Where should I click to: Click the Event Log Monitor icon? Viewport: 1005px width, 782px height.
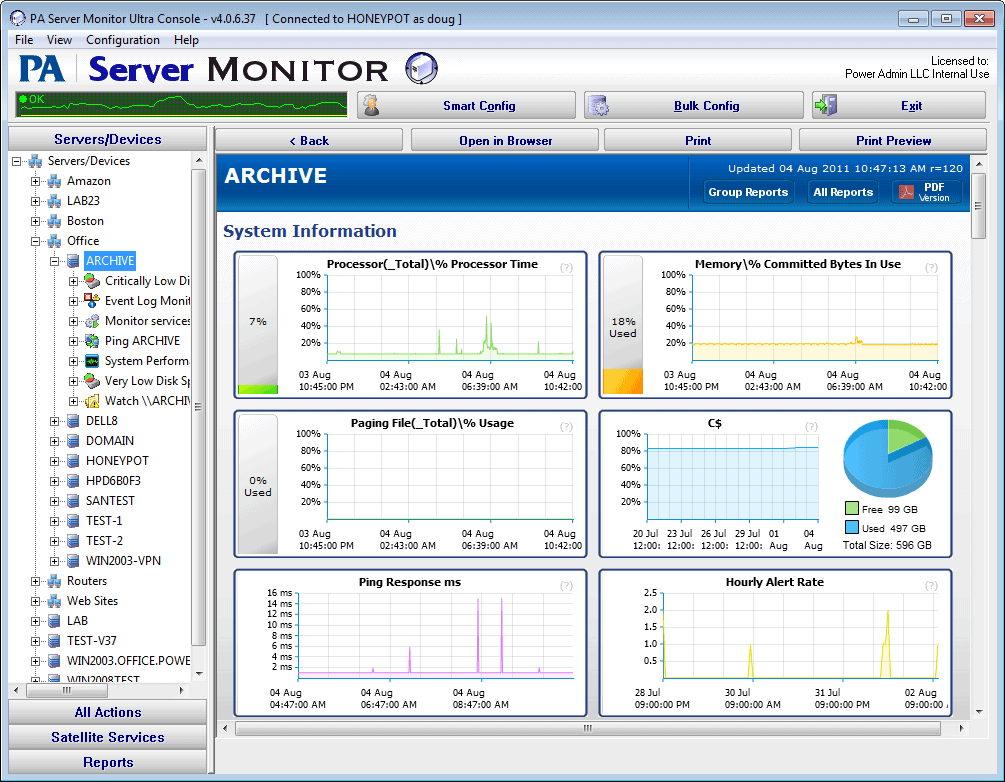93,301
